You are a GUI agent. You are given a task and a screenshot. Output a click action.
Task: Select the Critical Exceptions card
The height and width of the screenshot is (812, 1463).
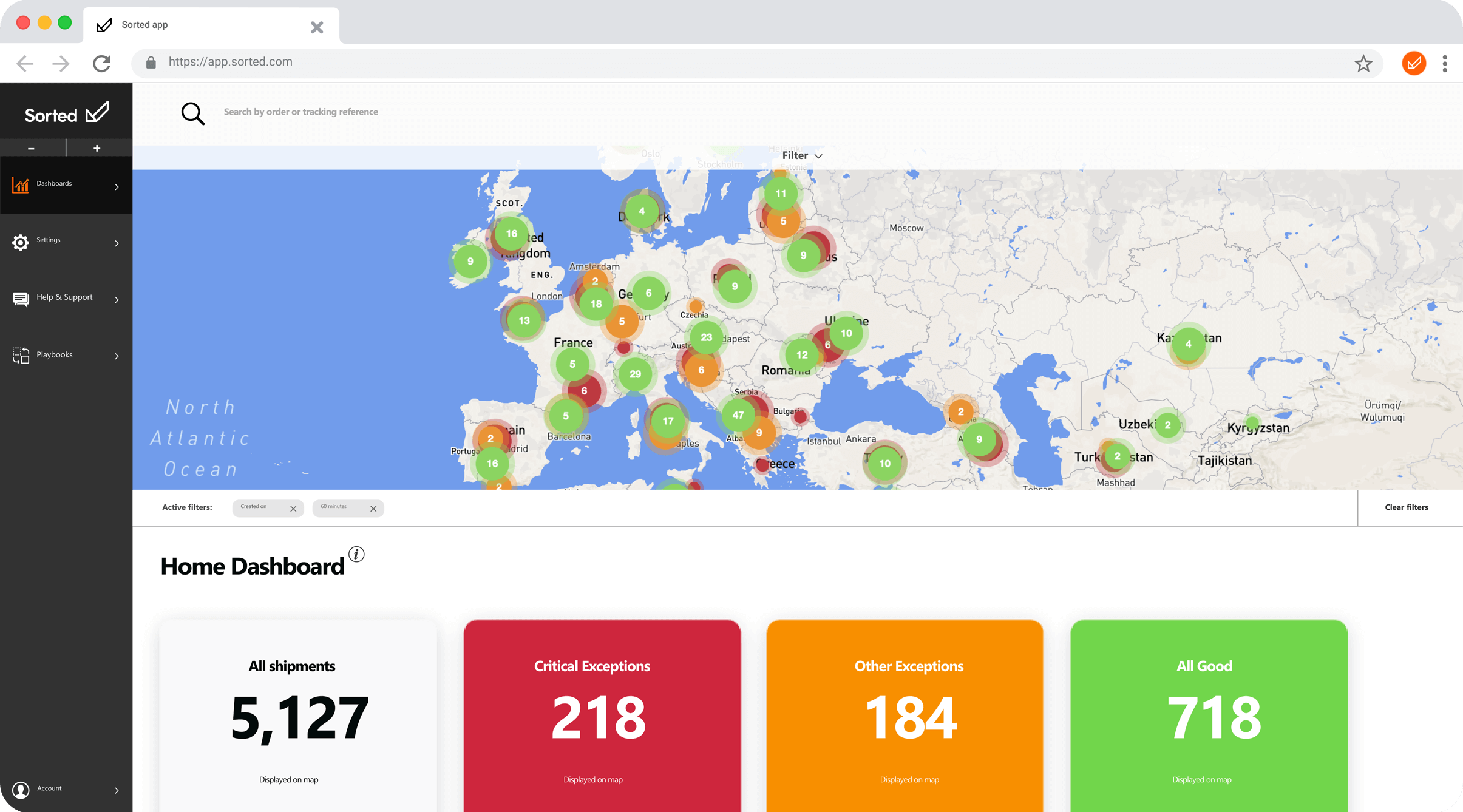coord(602,716)
